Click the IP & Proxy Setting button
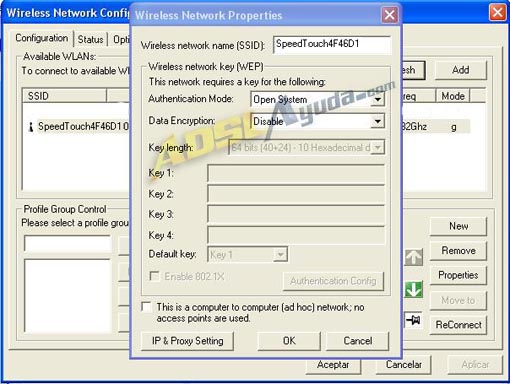The width and height of the screenshot is (510, 384). [187, 341]
